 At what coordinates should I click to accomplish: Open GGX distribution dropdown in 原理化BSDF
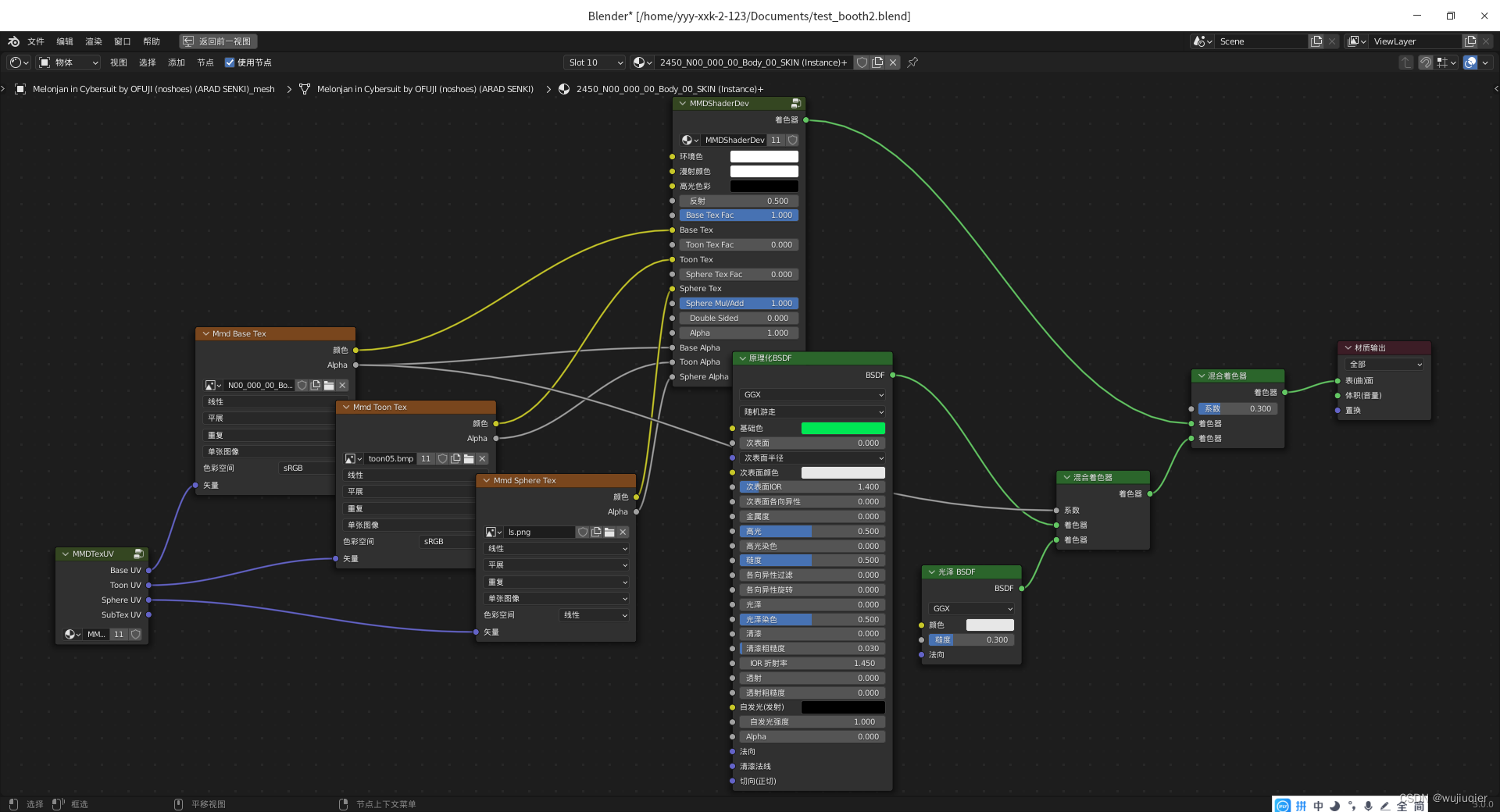point(812,394)
